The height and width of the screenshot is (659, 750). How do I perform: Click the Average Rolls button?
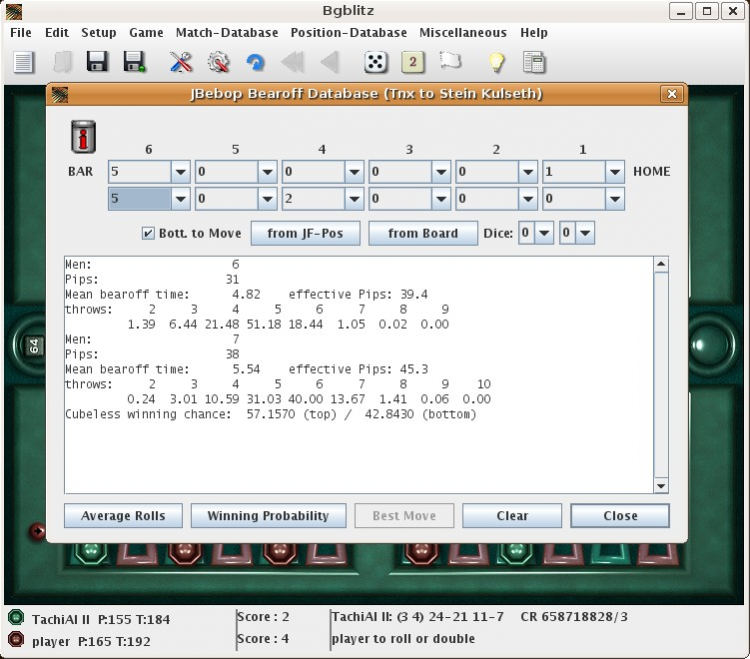point(123,516)
